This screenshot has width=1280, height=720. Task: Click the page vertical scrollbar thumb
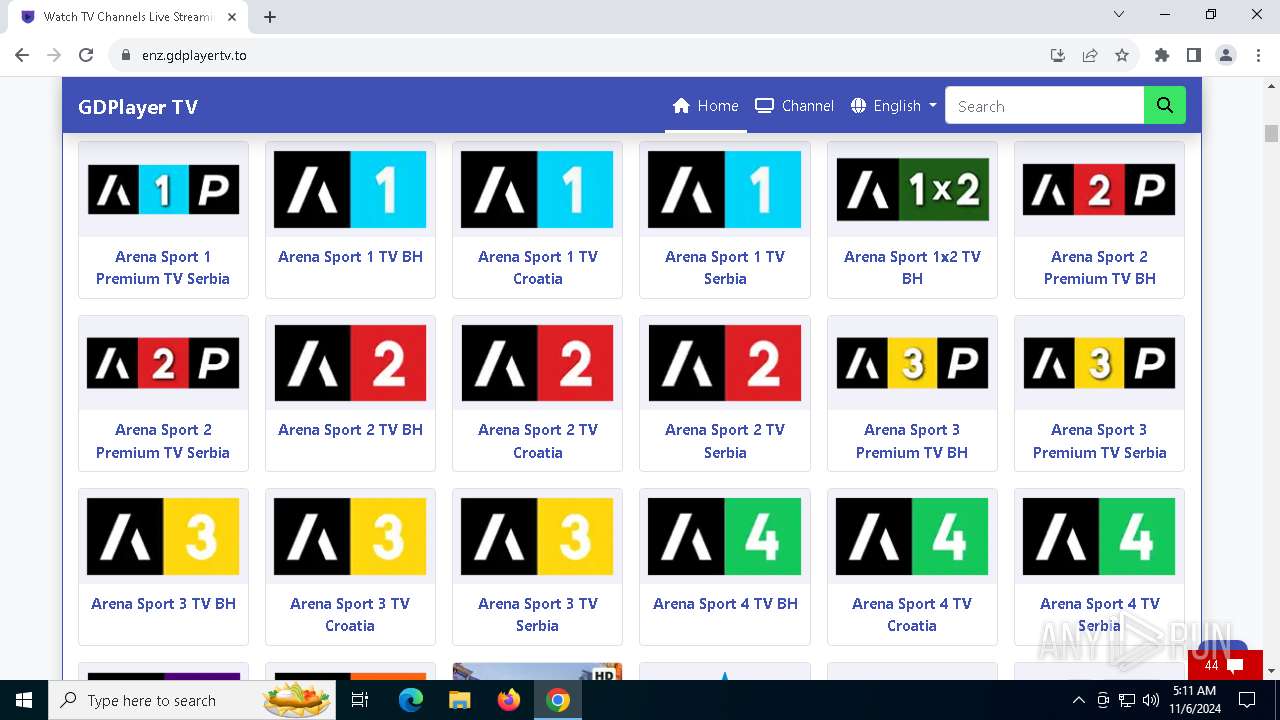coord(1271,133)
